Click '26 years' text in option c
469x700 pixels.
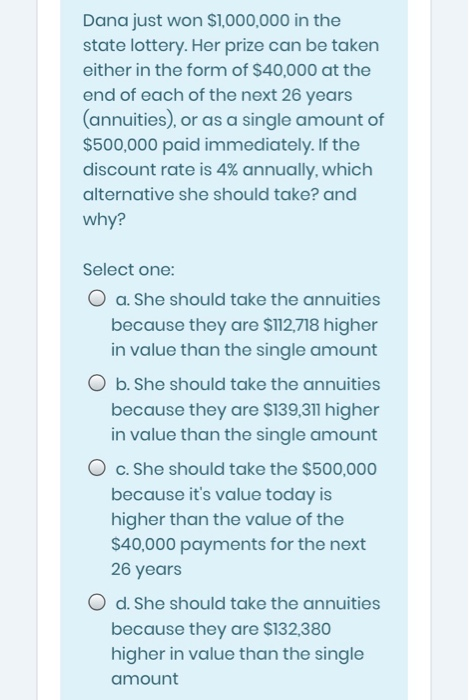(x=146, y=569)
